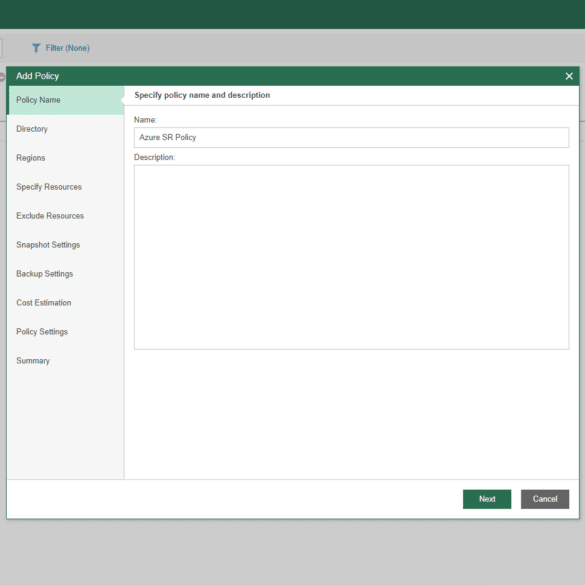Click the Next button
The image size is (585, 585).
click(487, 499)
